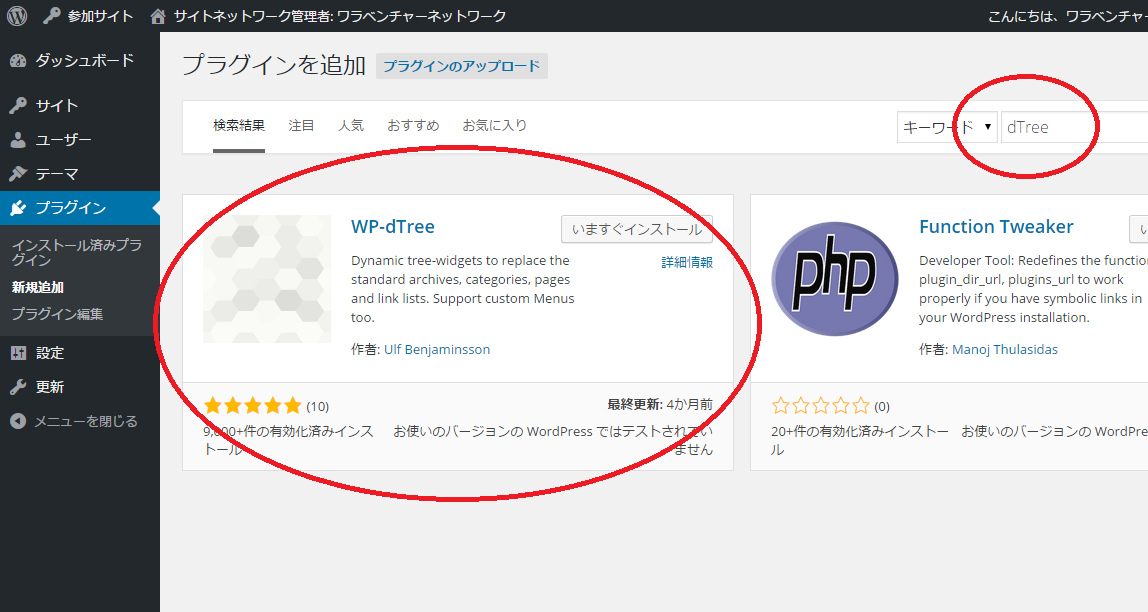Click the ユーザー person icon
Viewport: 1148px width, 612px height.
(18, 139)
